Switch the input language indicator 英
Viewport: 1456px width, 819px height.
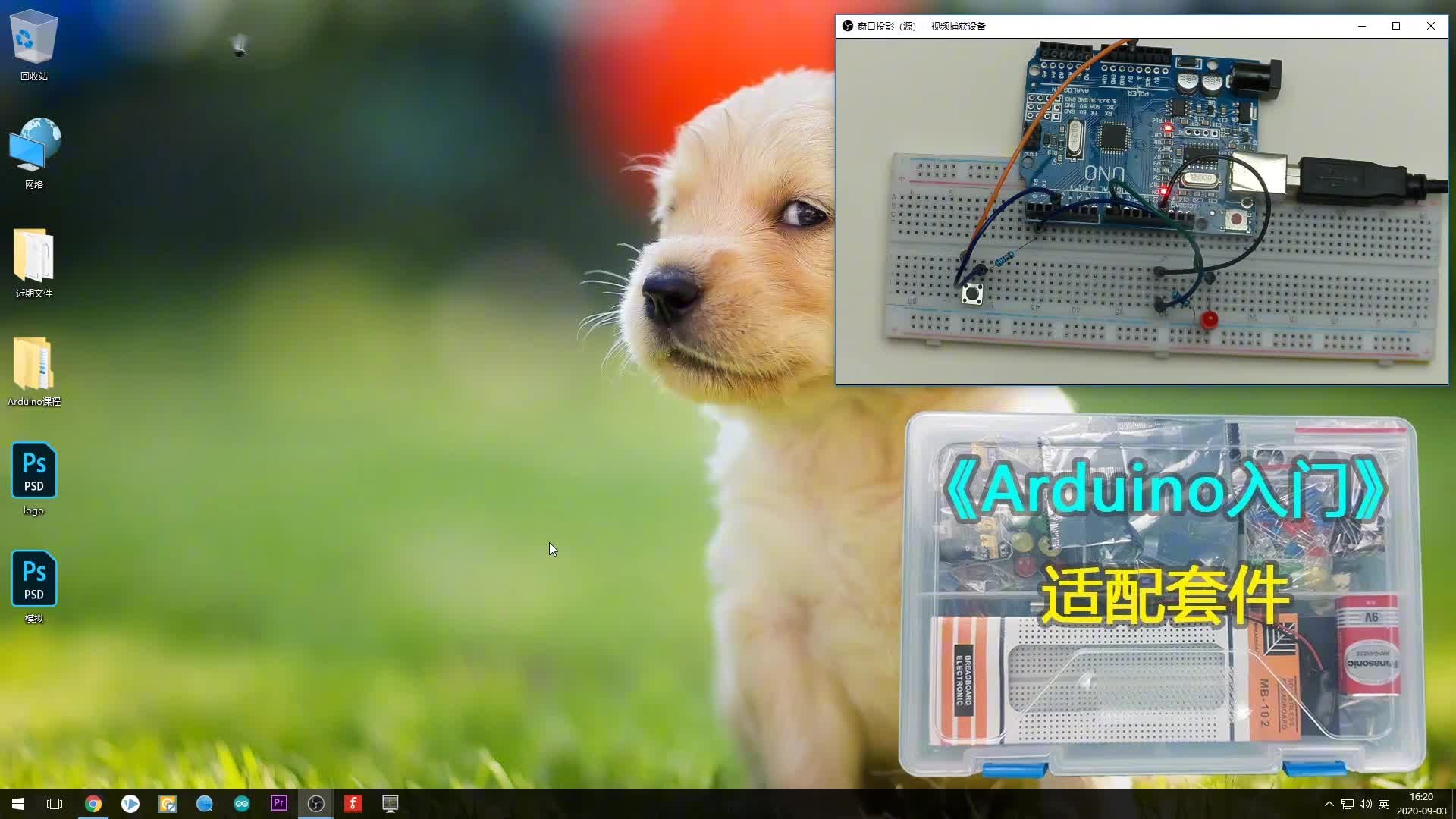1384,804
